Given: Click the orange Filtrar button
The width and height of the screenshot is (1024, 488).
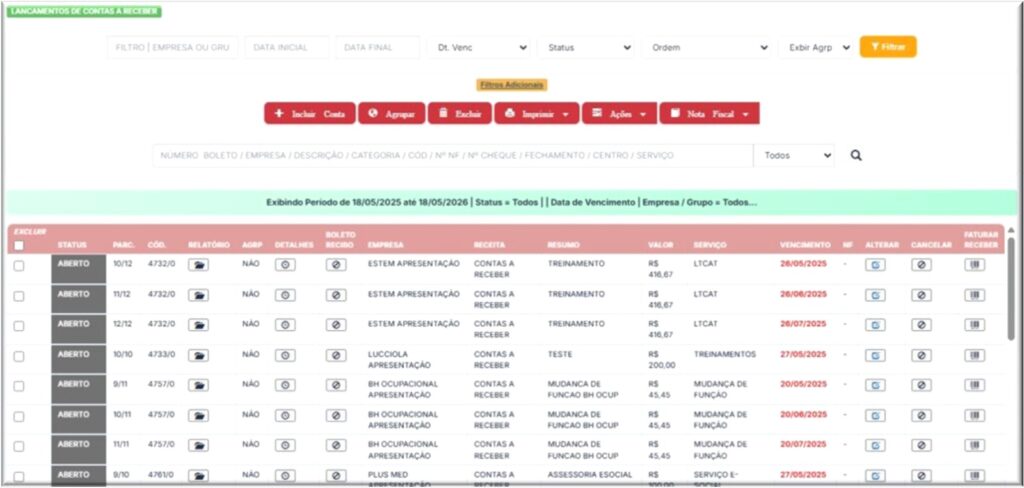Looking at the screenshot, I should pos(888,47).
